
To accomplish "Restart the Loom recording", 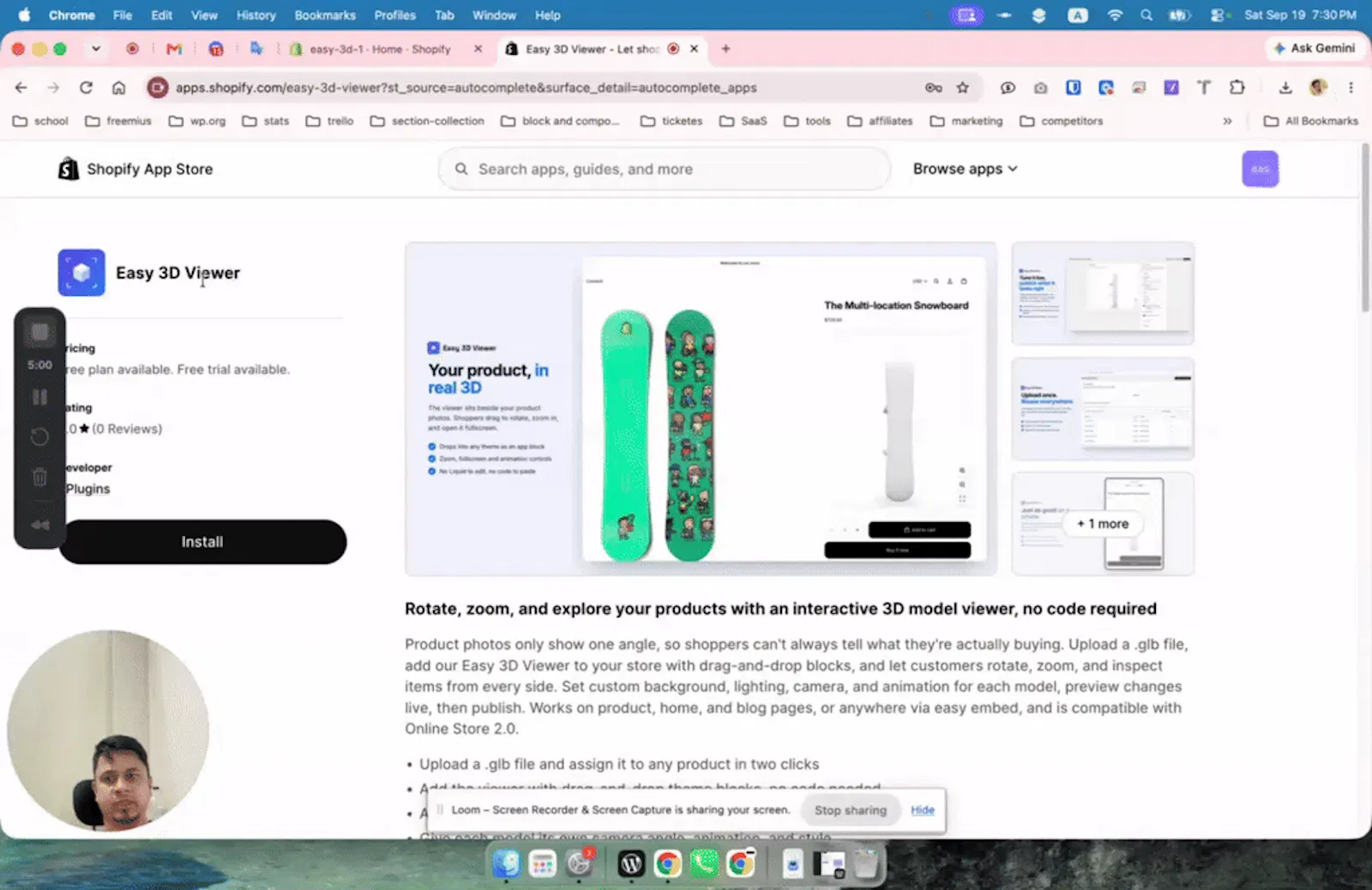I will (x=39, y=437).
